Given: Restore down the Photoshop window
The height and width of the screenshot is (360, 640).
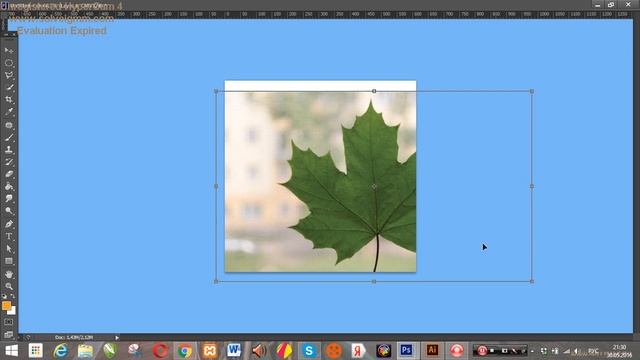Looking at the screenshot, I should (x=611, y=4).
